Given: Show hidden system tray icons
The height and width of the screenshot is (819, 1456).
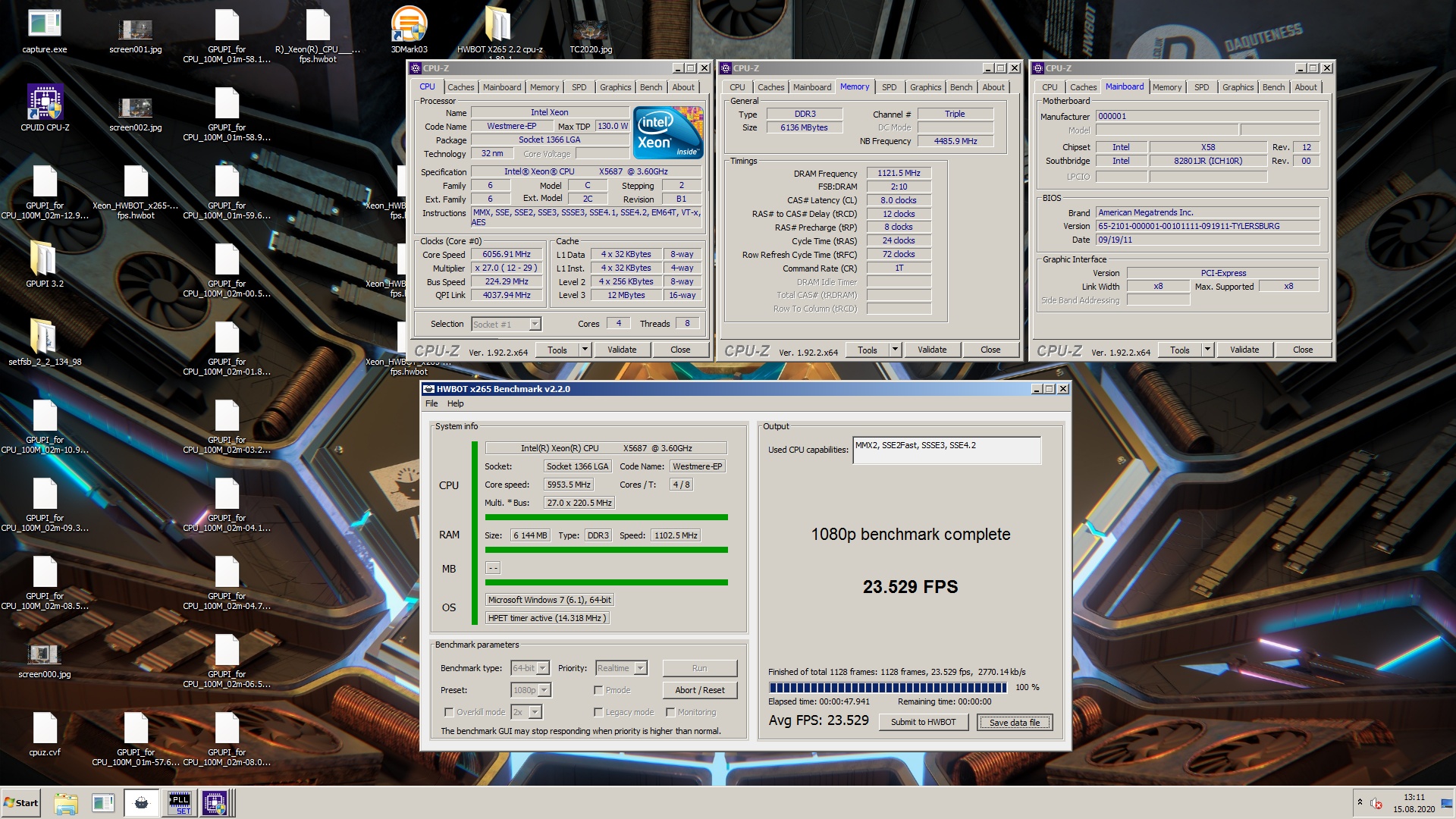Looking at the screenshot, I should tap(1360, 802).
